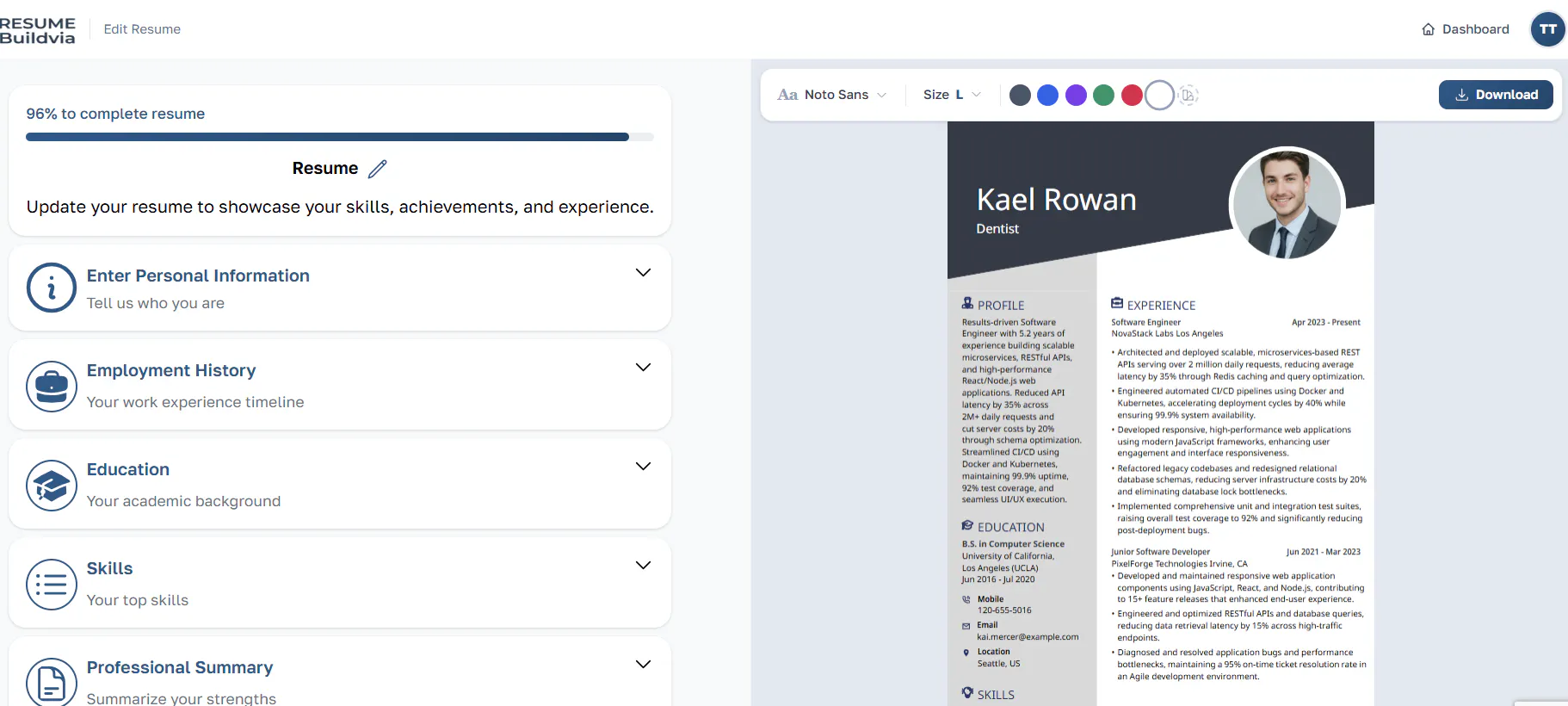Open the custom color picker icon
The height and width of the screenshot is (706, 1568).
(x=1188, y=95)
